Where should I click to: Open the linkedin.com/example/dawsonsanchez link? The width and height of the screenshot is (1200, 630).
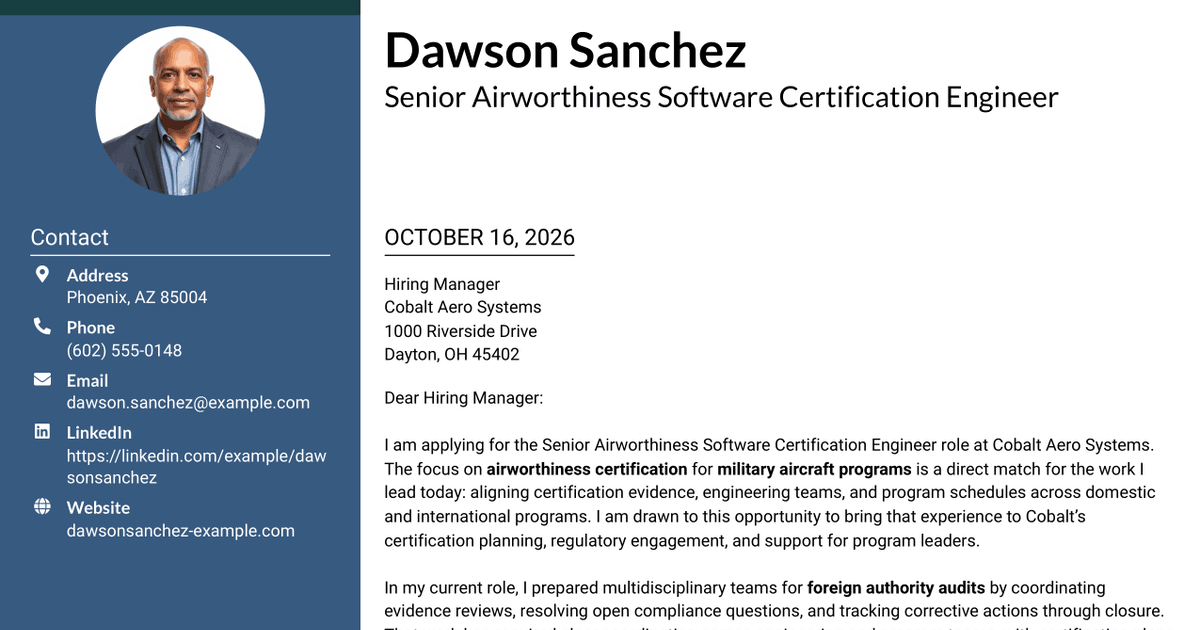coord(196,466)
